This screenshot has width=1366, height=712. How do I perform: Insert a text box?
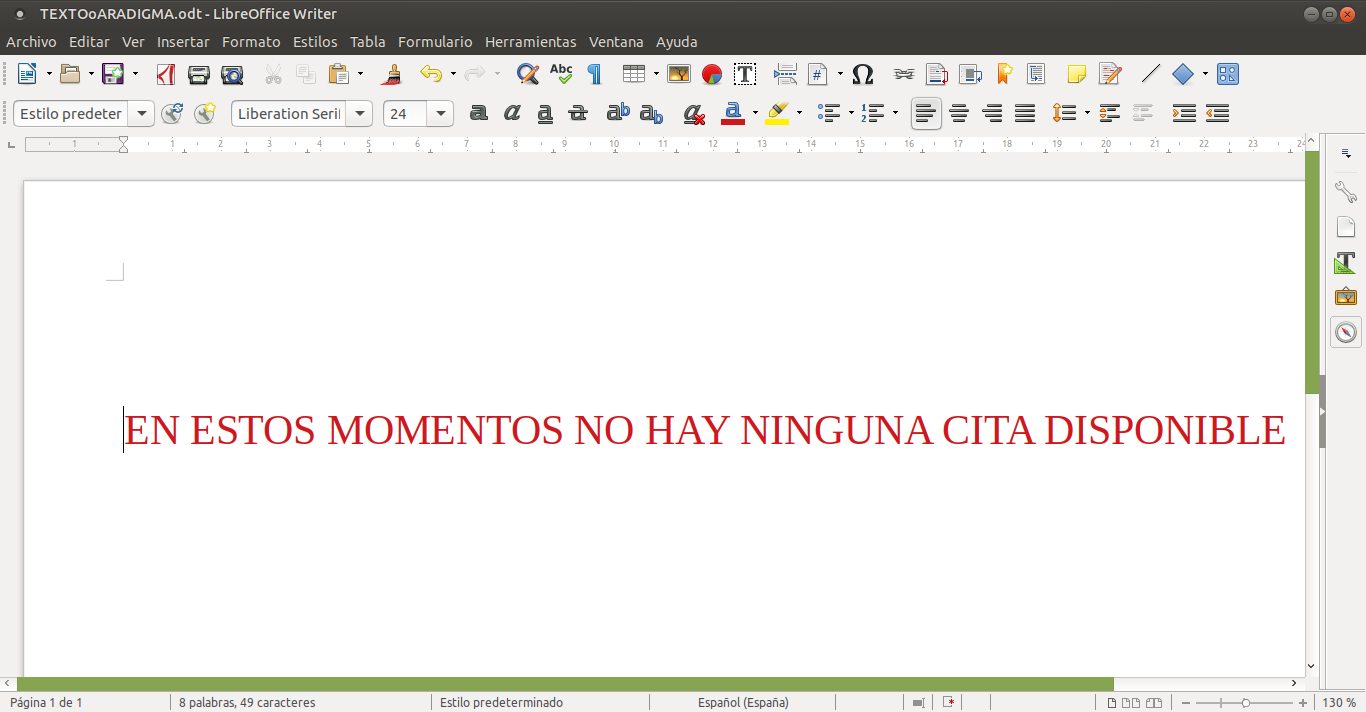coord(745,74)
